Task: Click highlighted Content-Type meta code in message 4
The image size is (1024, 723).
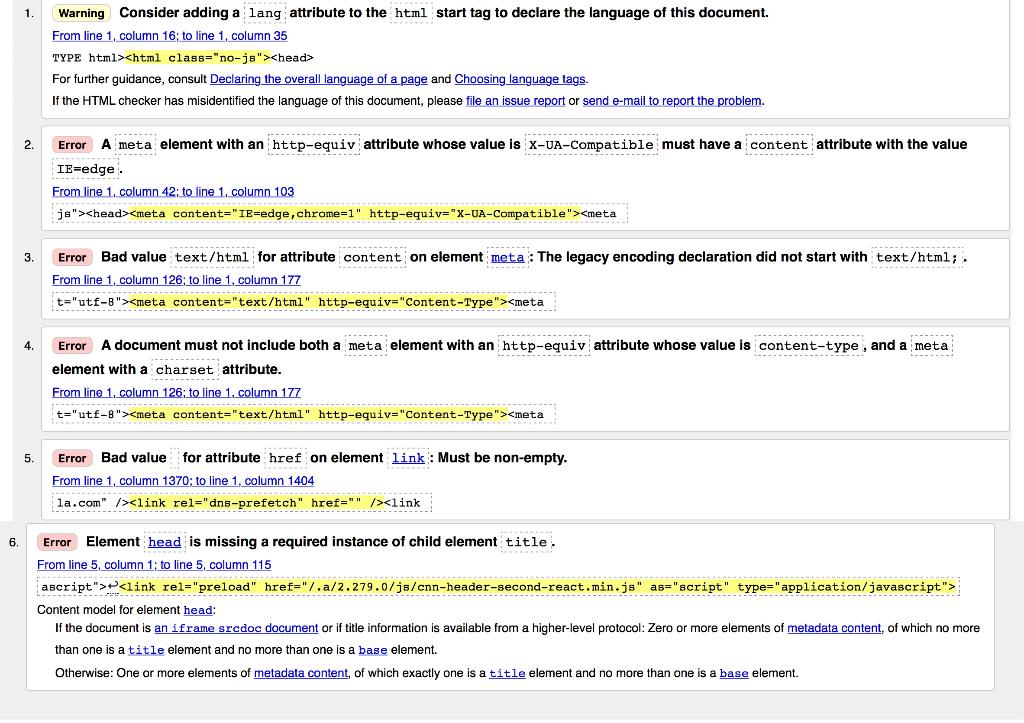Action: click(x=319, y=415)
